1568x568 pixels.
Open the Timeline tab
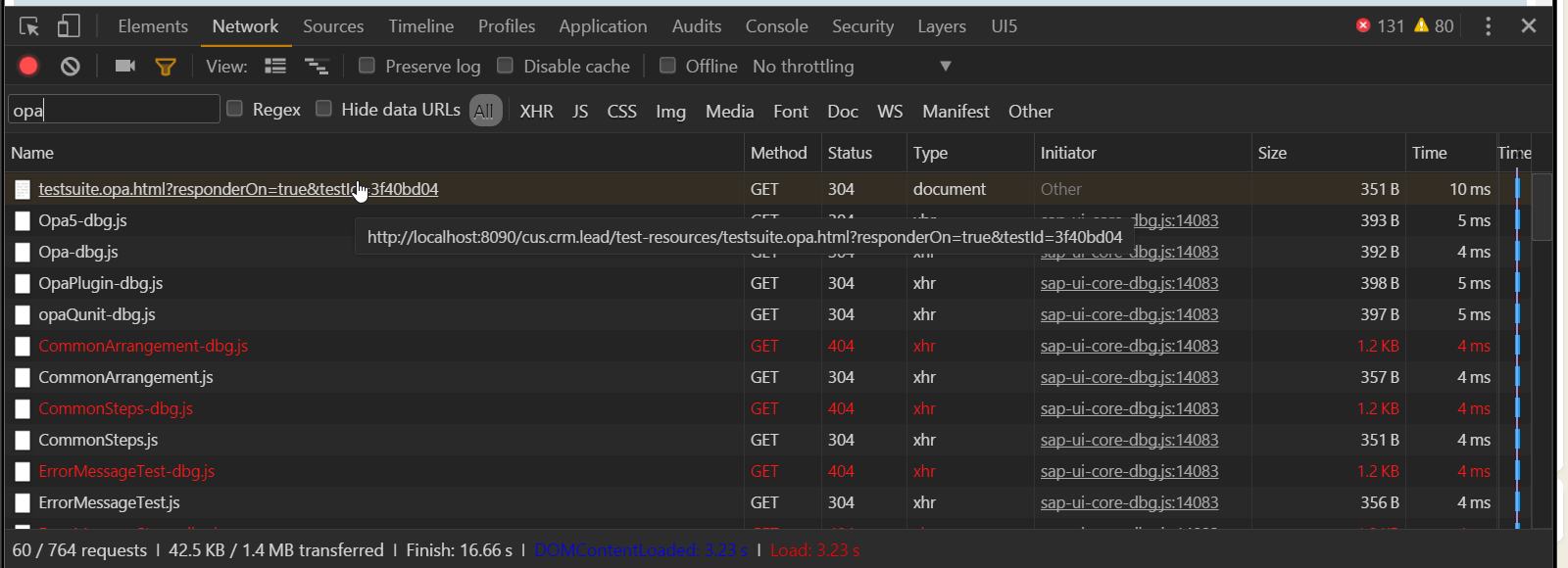click(420, 26)
